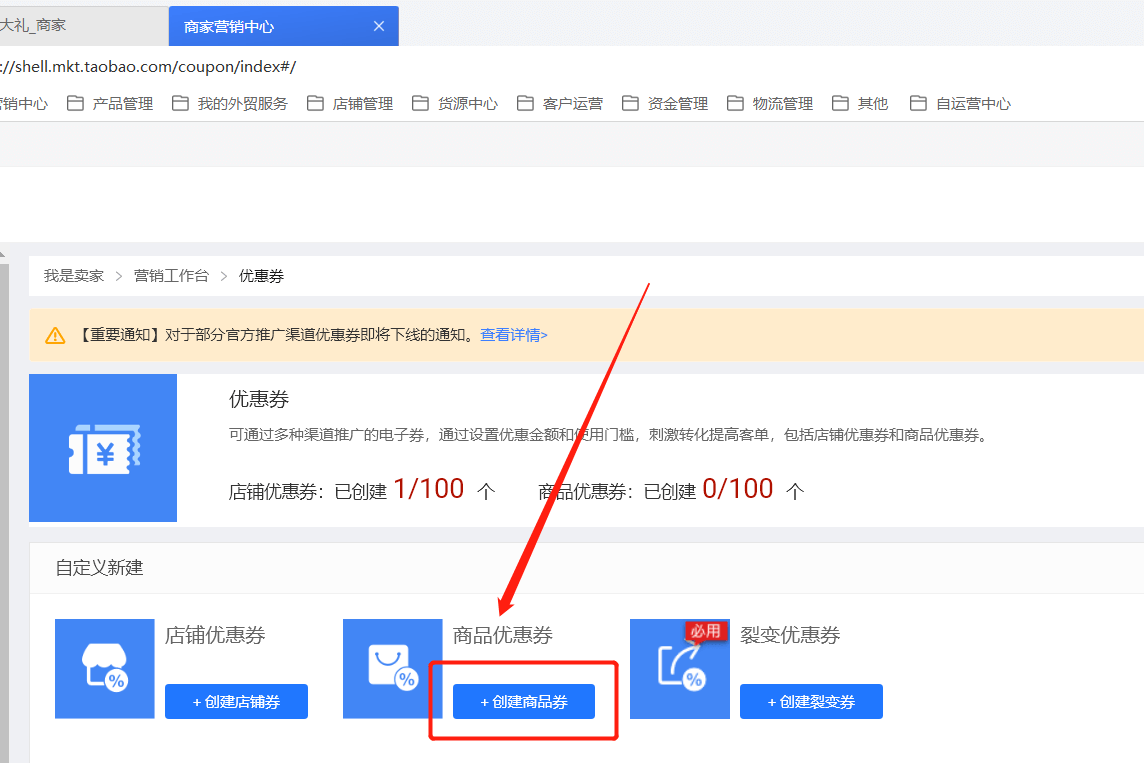Click the 1/100 shop coupon count
This screenshot has width=1144, height=763.
point(428,489)
